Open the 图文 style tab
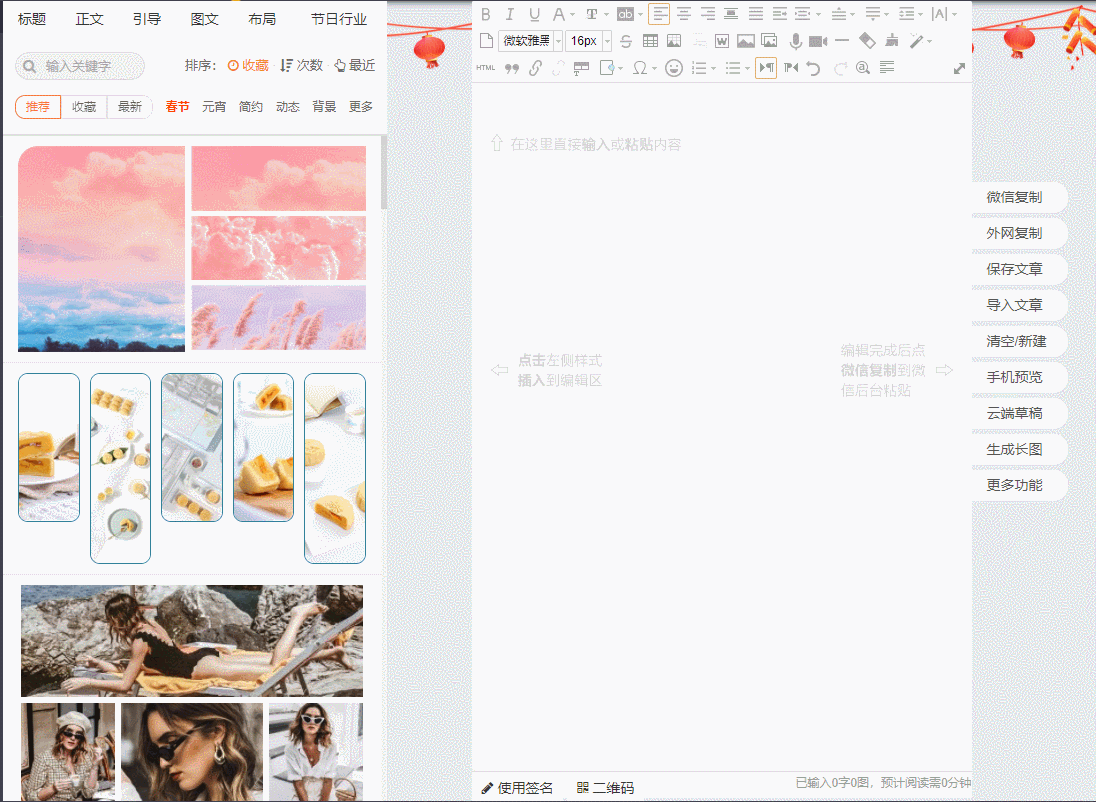Screen dimensions: 1096x802 pyautogui.click(x=205, y=19)
